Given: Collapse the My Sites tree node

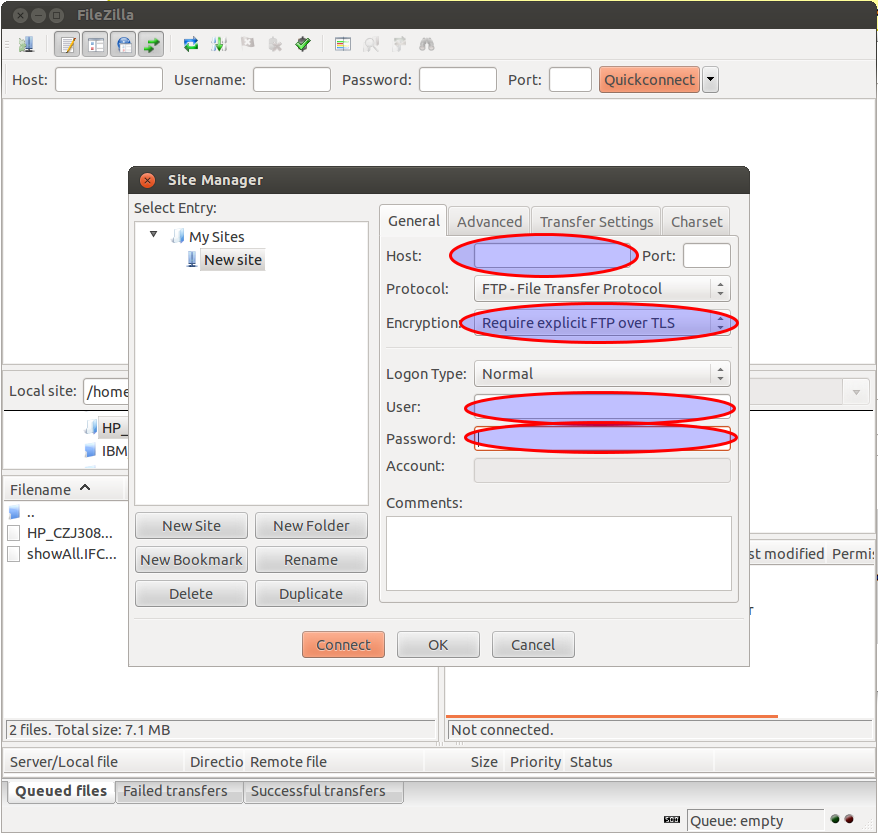Looking at the screenshot, I should [x=154, y=236].
